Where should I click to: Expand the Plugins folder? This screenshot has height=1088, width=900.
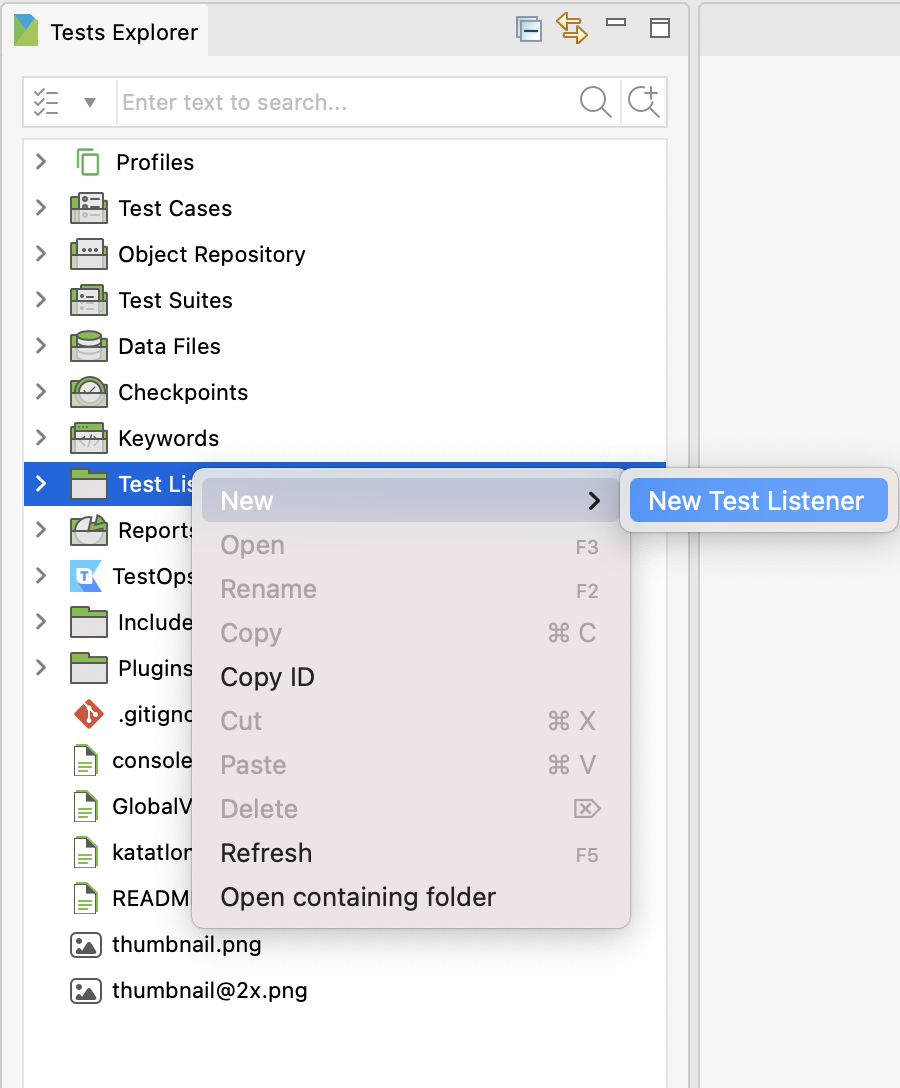(40, 668)
